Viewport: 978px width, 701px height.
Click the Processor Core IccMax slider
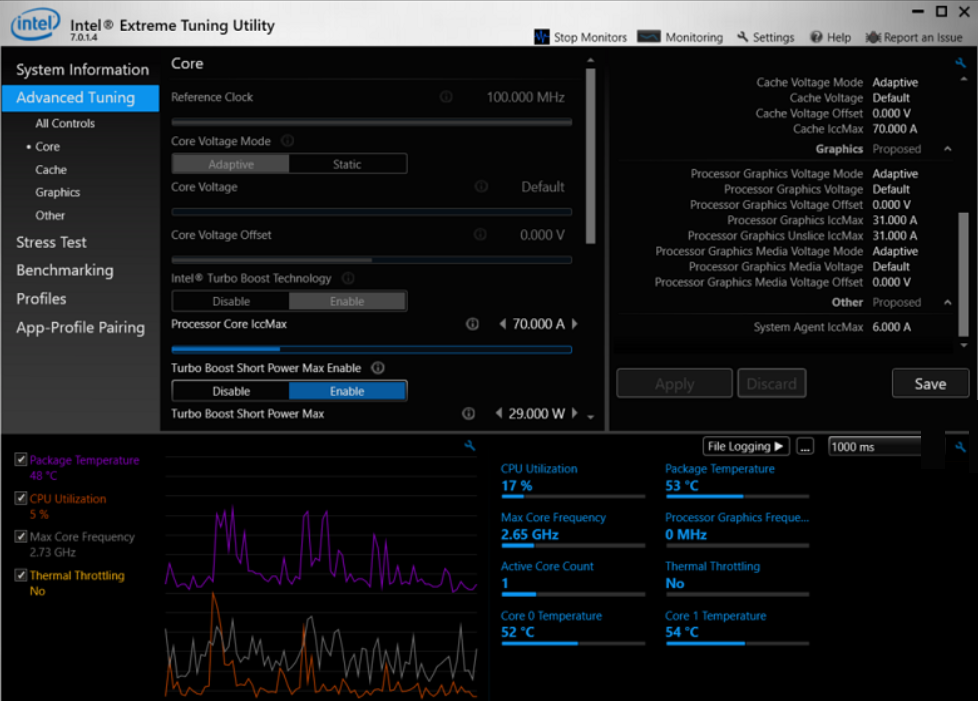coord(371,350)
